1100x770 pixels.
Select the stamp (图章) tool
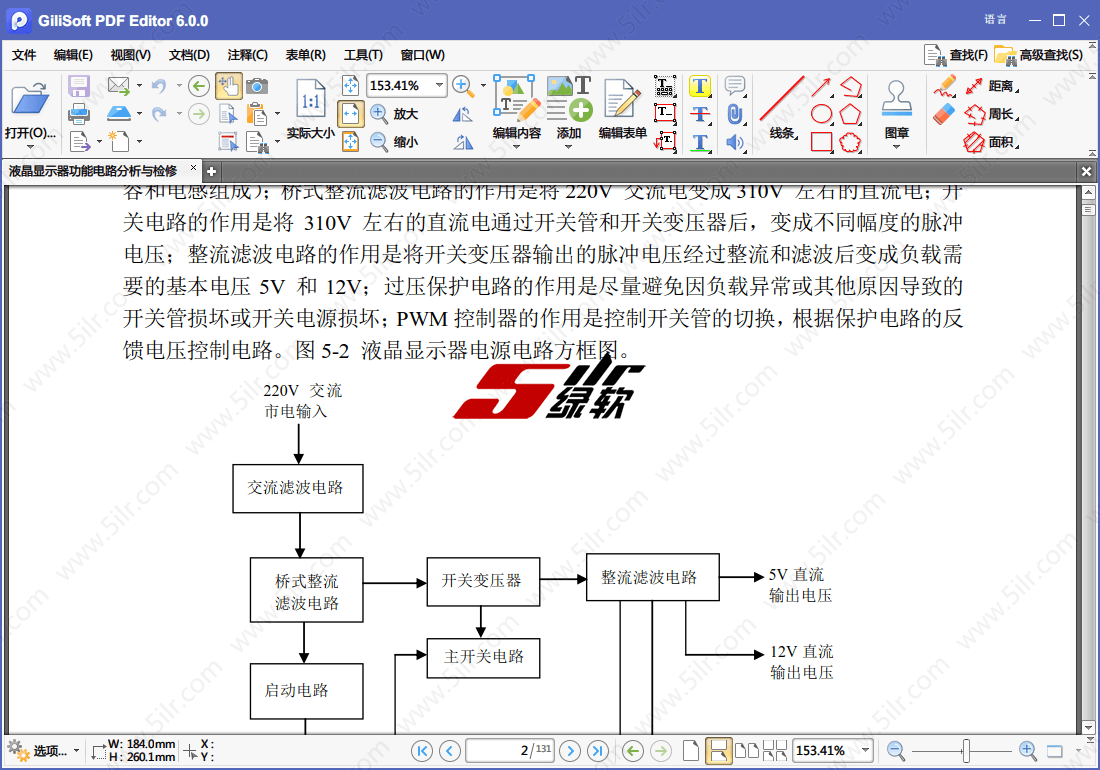[896, 109]
